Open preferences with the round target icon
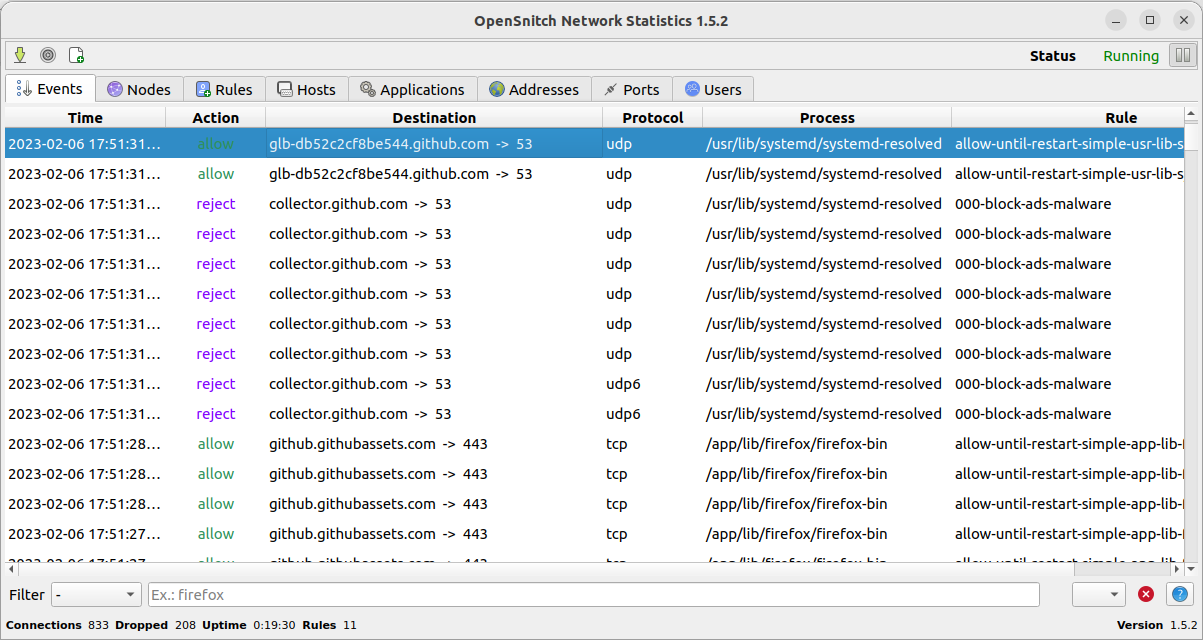The height and width of the screenshot is (640, 1203). coord(48,56)
